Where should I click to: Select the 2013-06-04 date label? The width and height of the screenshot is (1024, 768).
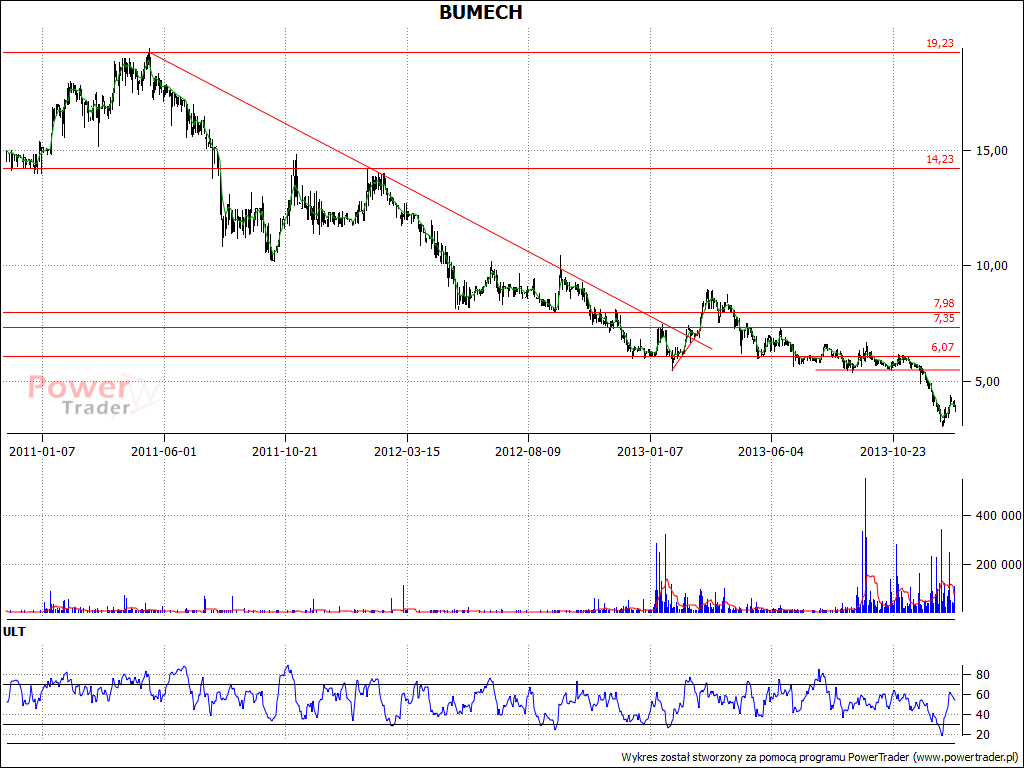[771, 451]
